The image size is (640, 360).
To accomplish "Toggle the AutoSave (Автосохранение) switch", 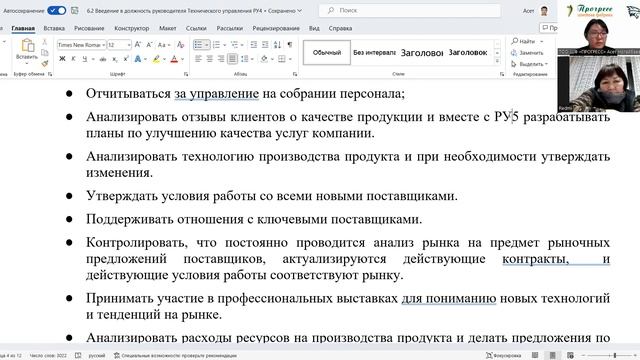I will pyautogui.click(x=56, y=11).
